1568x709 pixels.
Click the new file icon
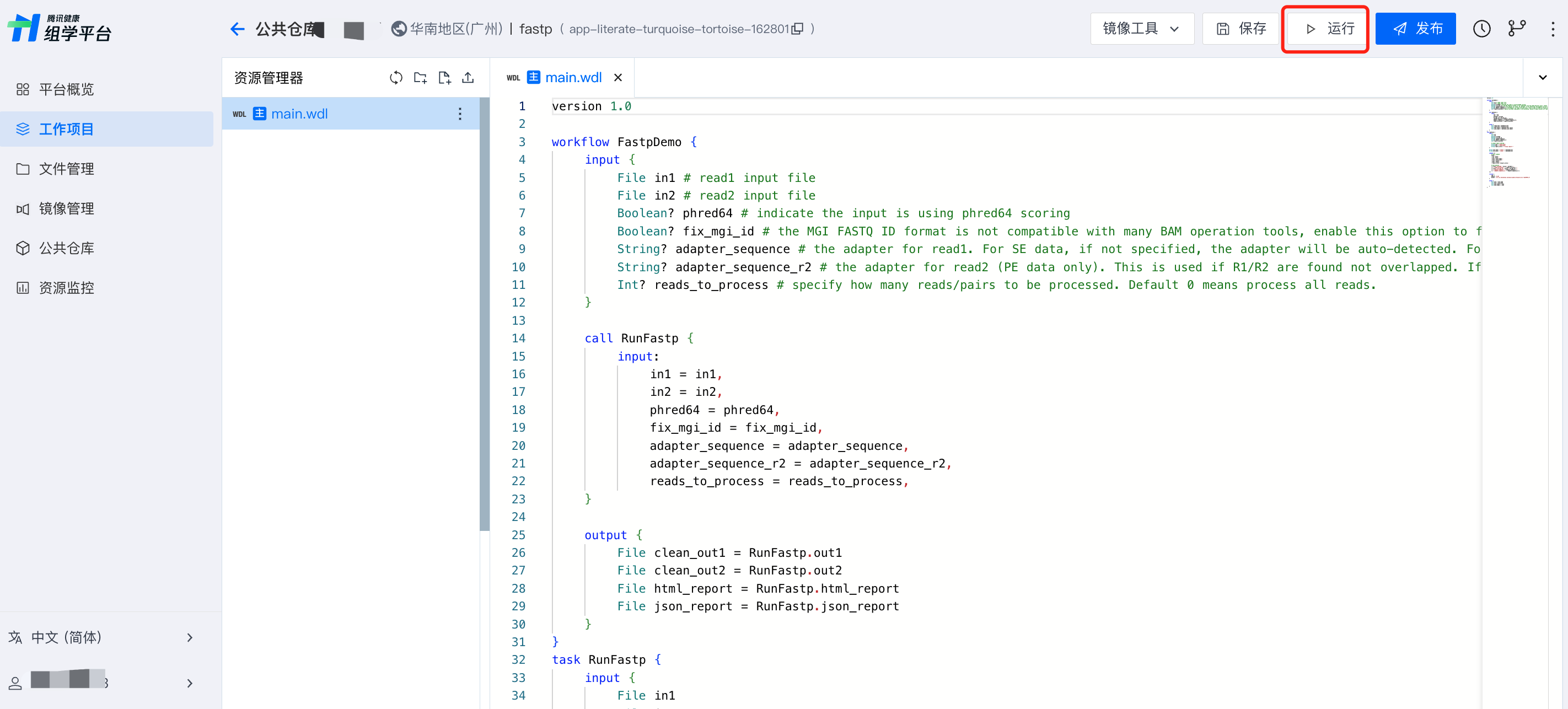click(x=444, y=77)
